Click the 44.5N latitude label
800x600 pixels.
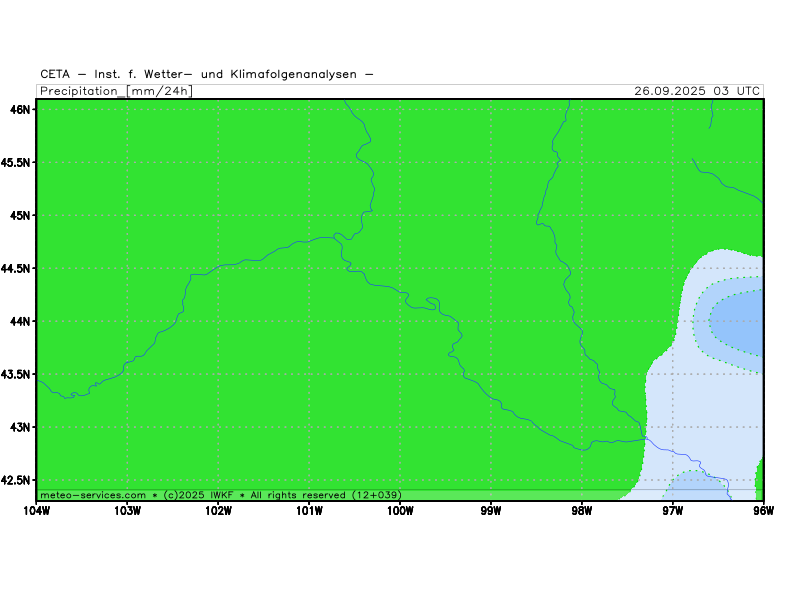tap(16, 268)
